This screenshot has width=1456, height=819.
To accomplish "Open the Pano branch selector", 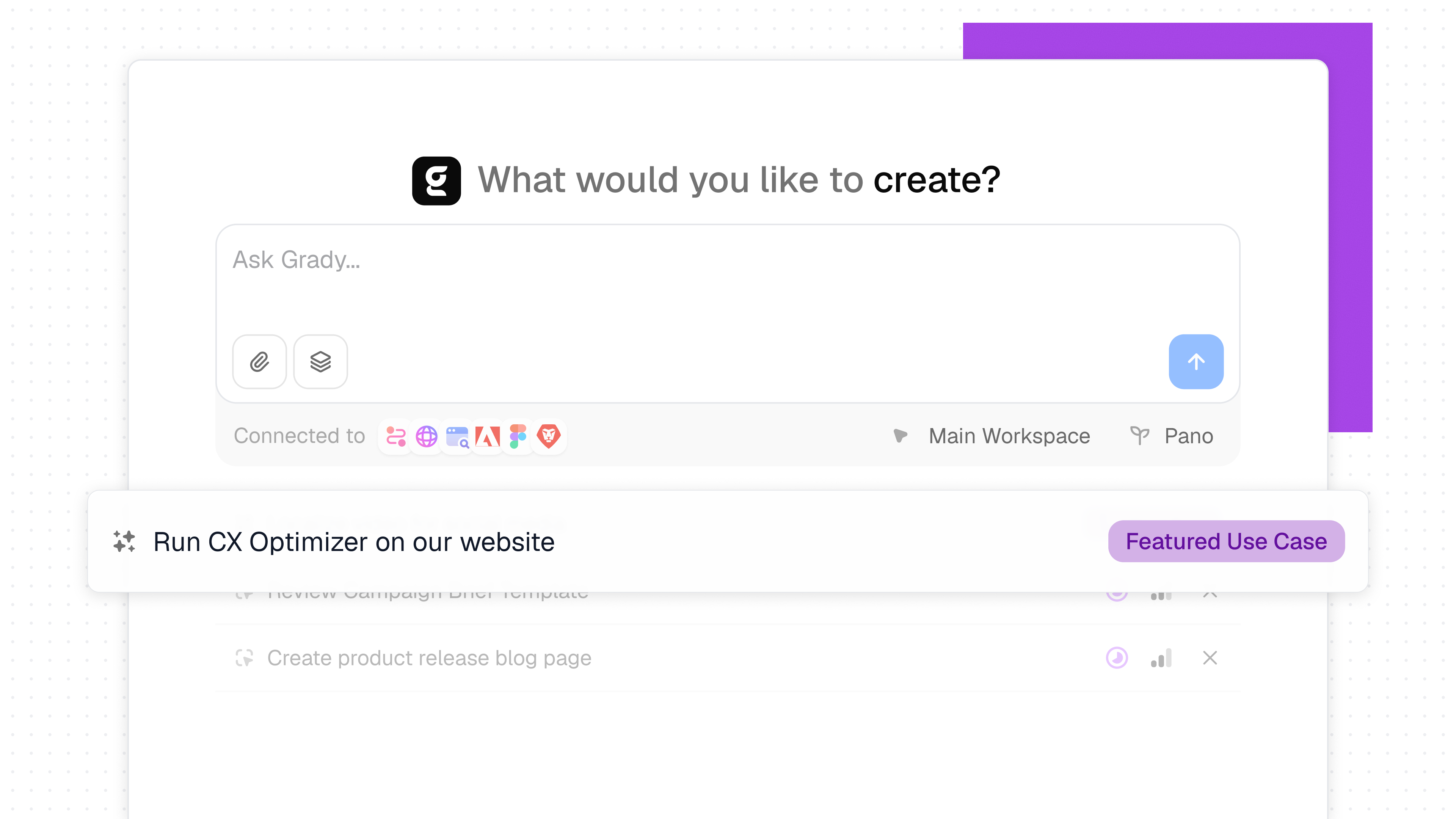I will [x=1172, y=436].
